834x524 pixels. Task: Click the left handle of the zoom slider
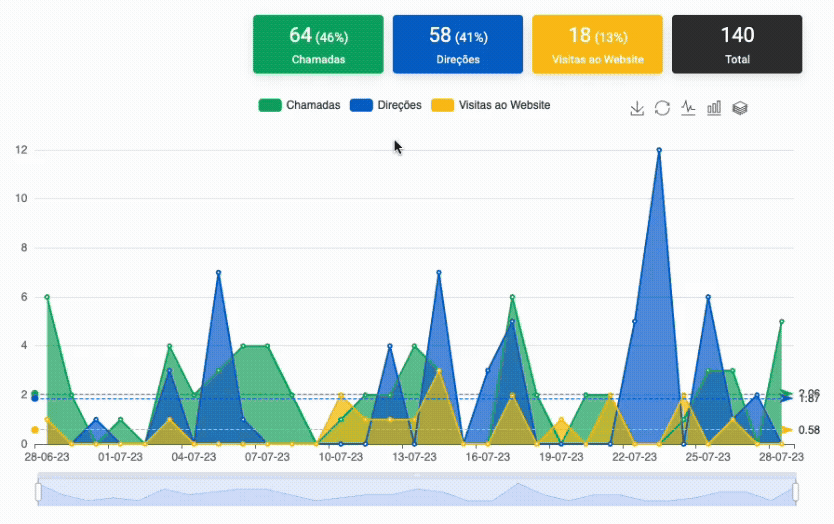coord(39,491)
